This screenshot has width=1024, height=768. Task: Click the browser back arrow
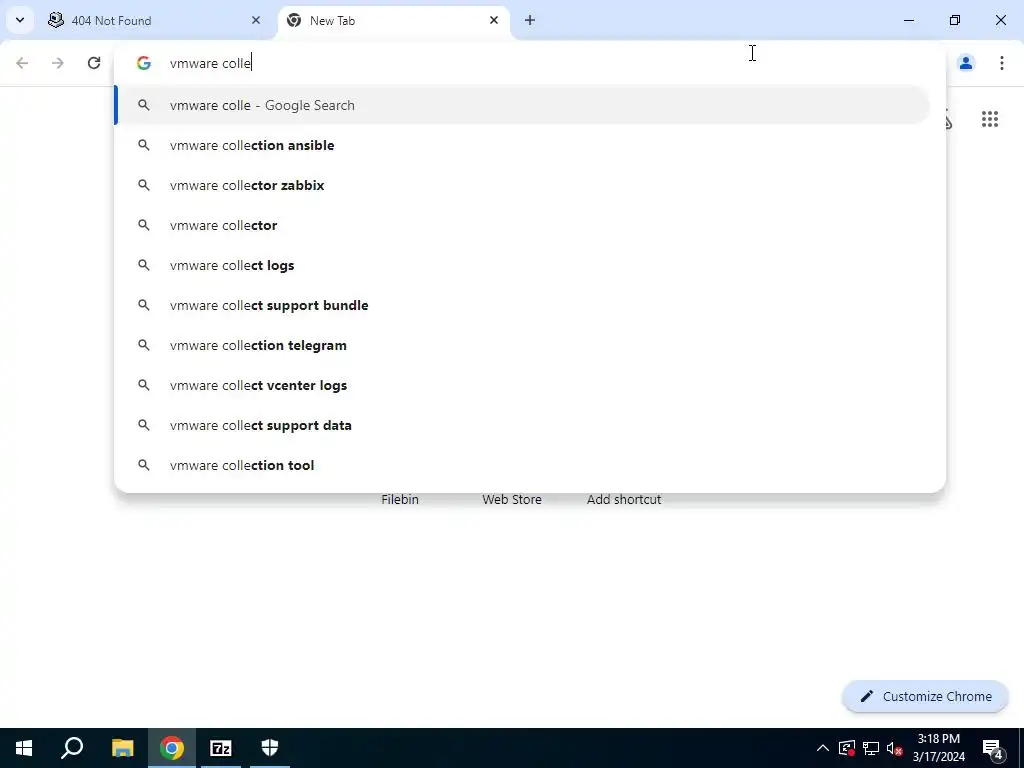[x=22, y=63]
